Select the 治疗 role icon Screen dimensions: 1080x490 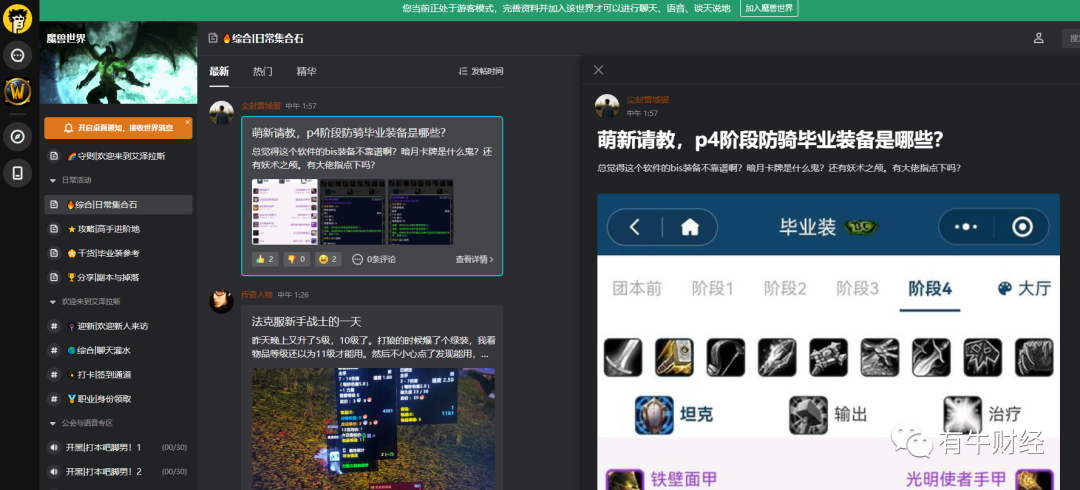(962, 414)
